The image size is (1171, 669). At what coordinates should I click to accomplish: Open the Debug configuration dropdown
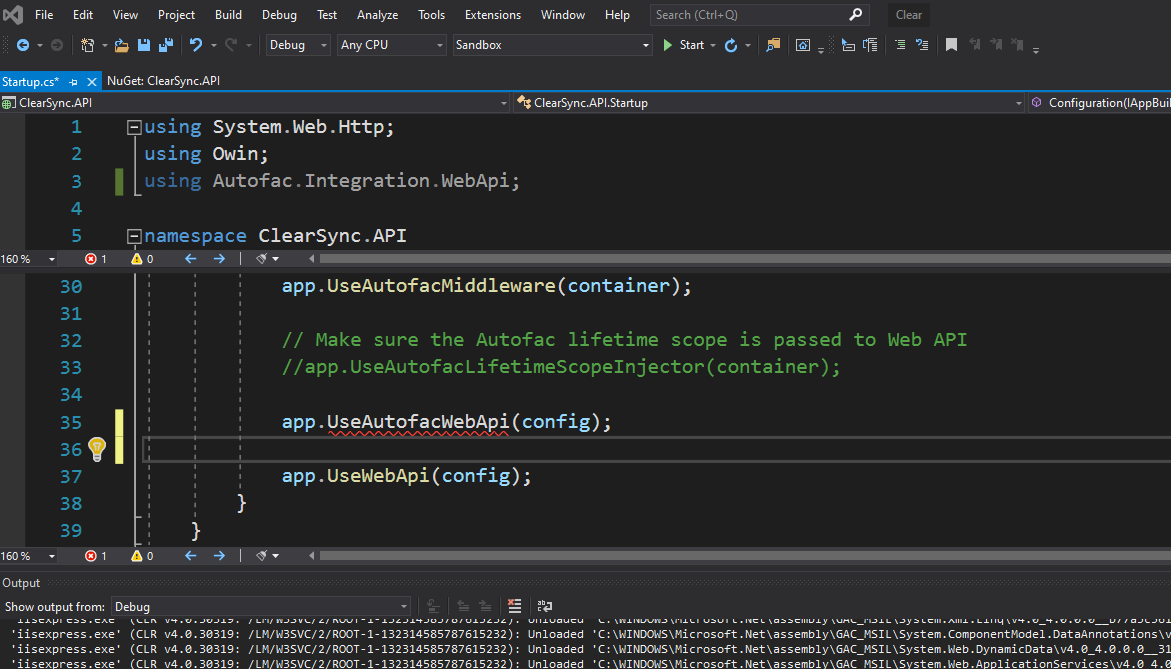tap(298, 45)
